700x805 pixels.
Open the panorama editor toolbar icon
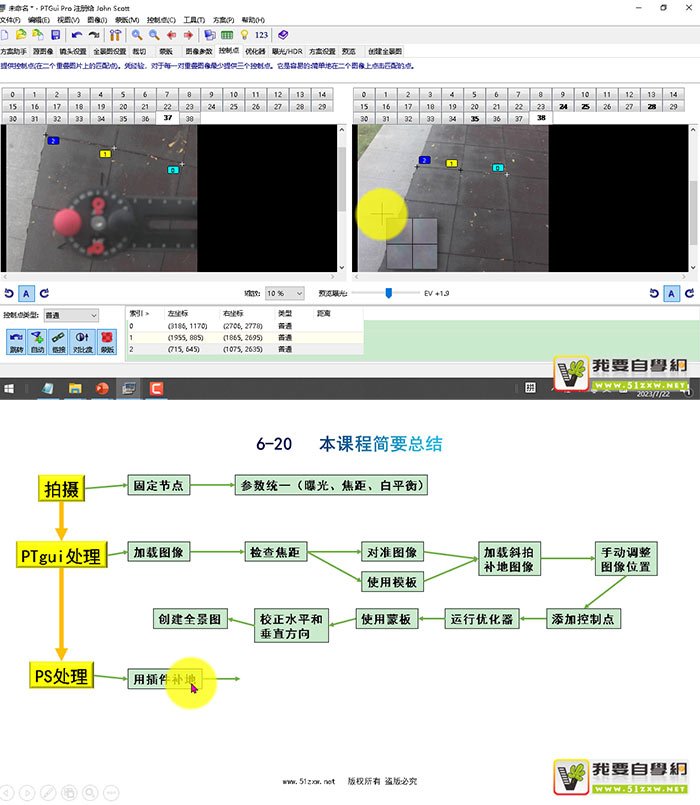pyautogui.click(x=210, y=35)
